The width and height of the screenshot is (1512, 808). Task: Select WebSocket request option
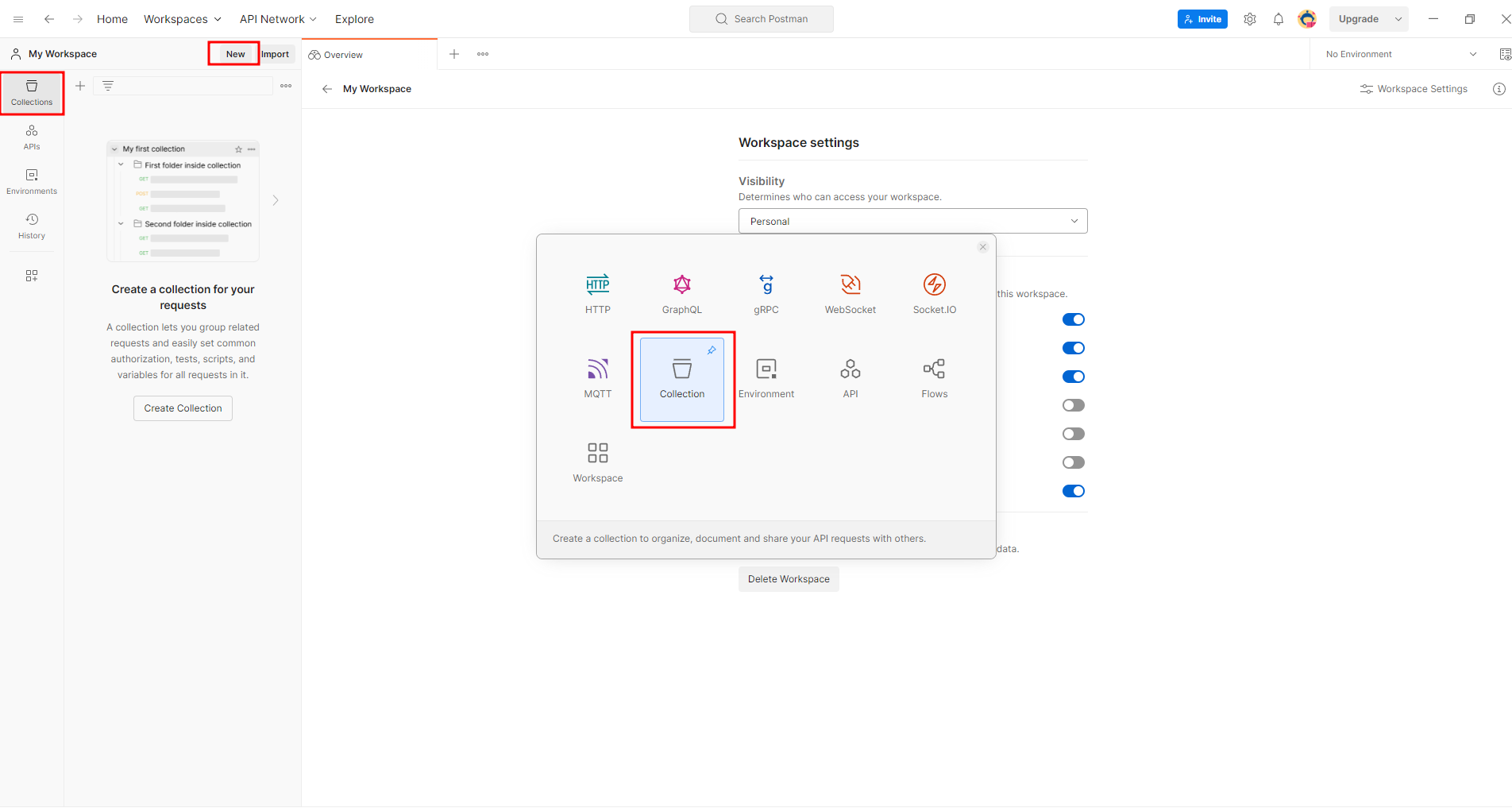pyautogui.click(x=850, y=294)
